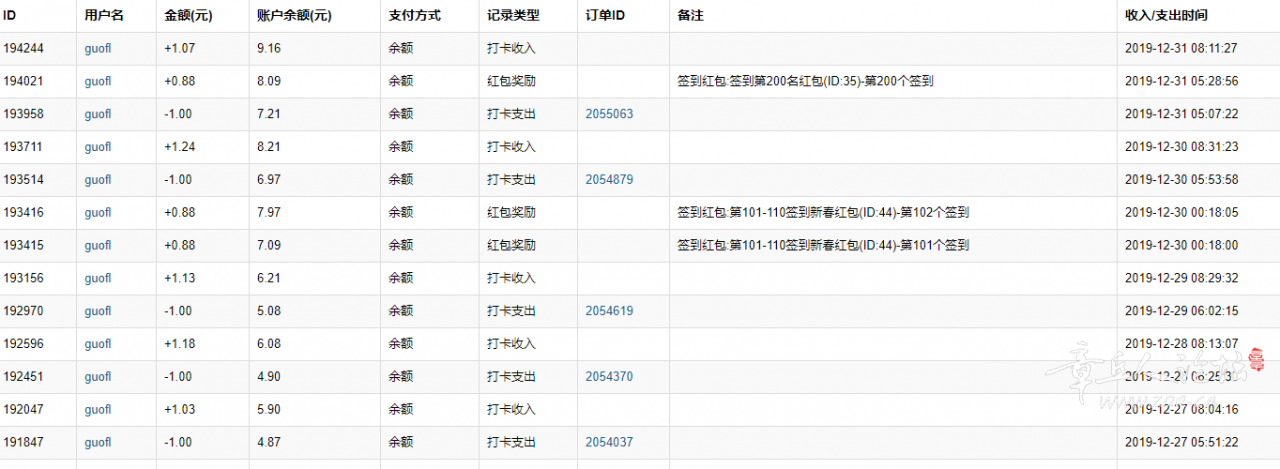The height and width of the screenshot is (469, 1280).
Task: Click timestamp 2019-12-31 05:28:56
Action: pos(1181,81)
